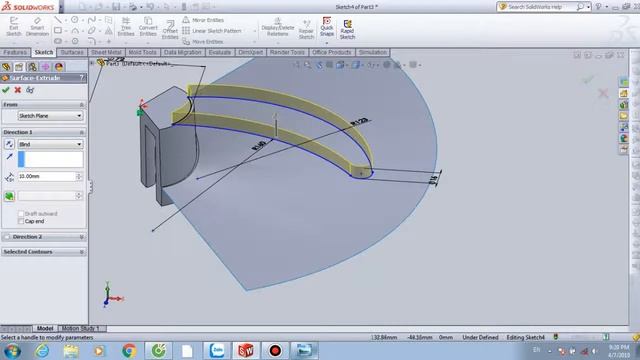Accept Surface-Extrude with green checkmark
Screen dimensions: 640x360
pos(6,90)
